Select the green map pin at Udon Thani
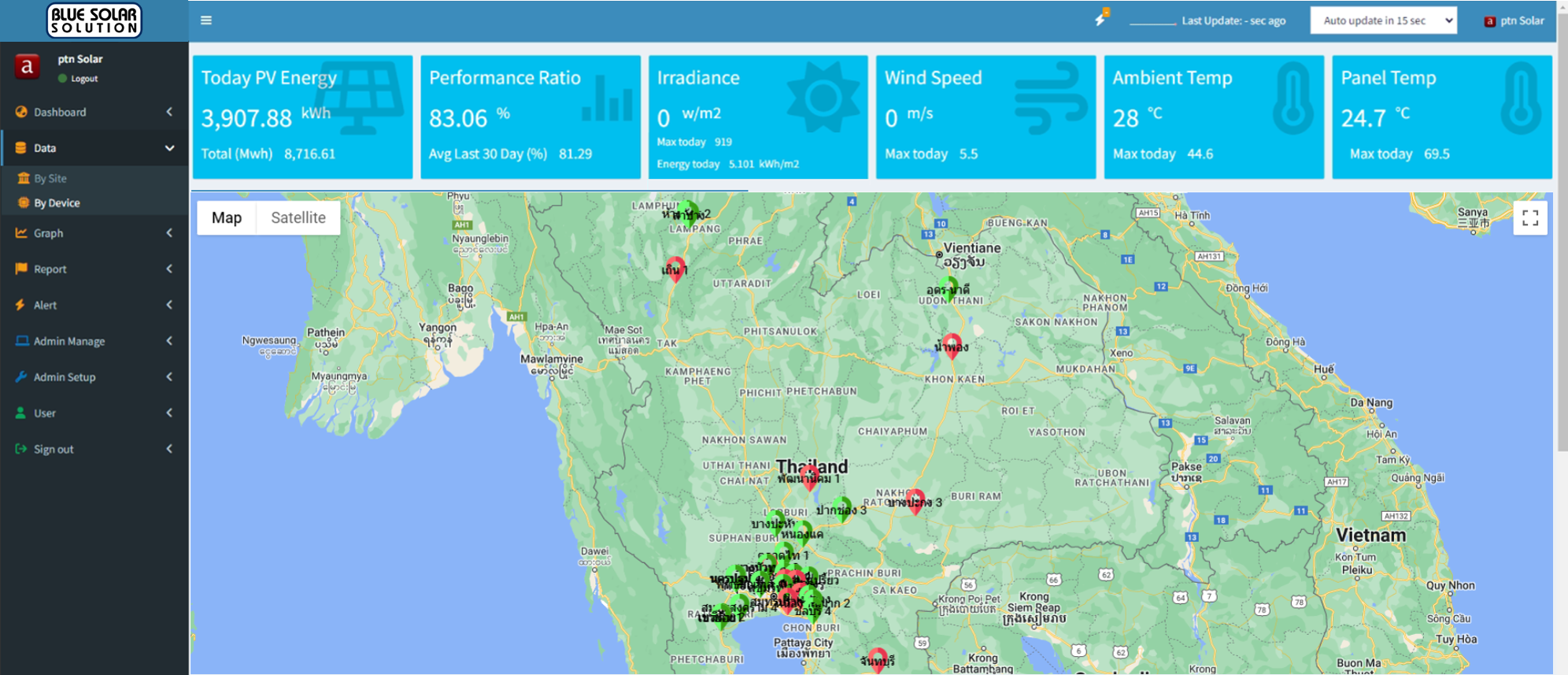This screenshot has width=1568, height=675. click(x=949, y=289)
